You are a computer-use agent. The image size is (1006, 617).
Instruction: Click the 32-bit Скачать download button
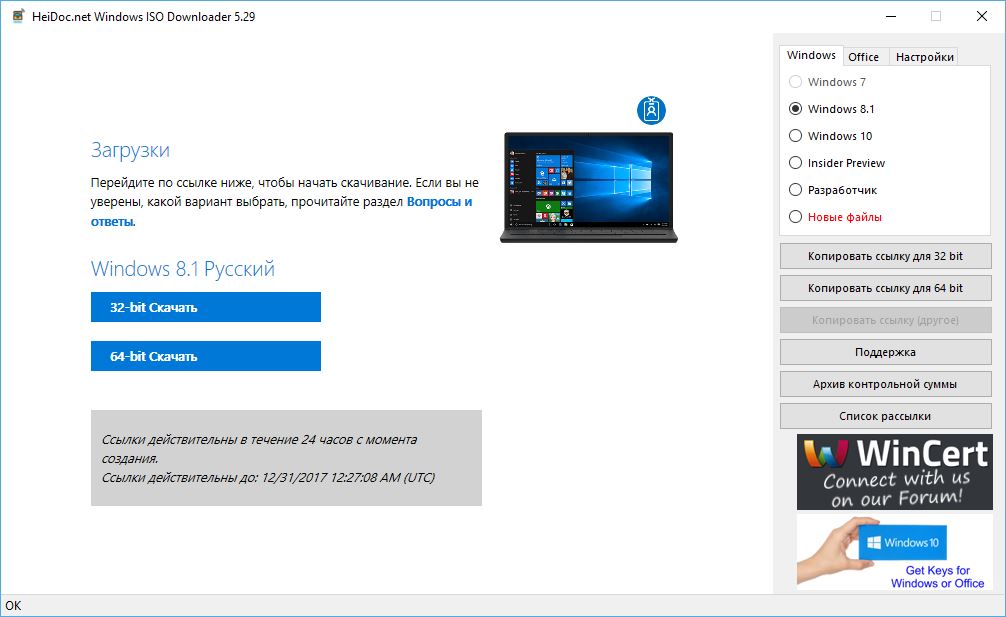(x=205, y=308)
